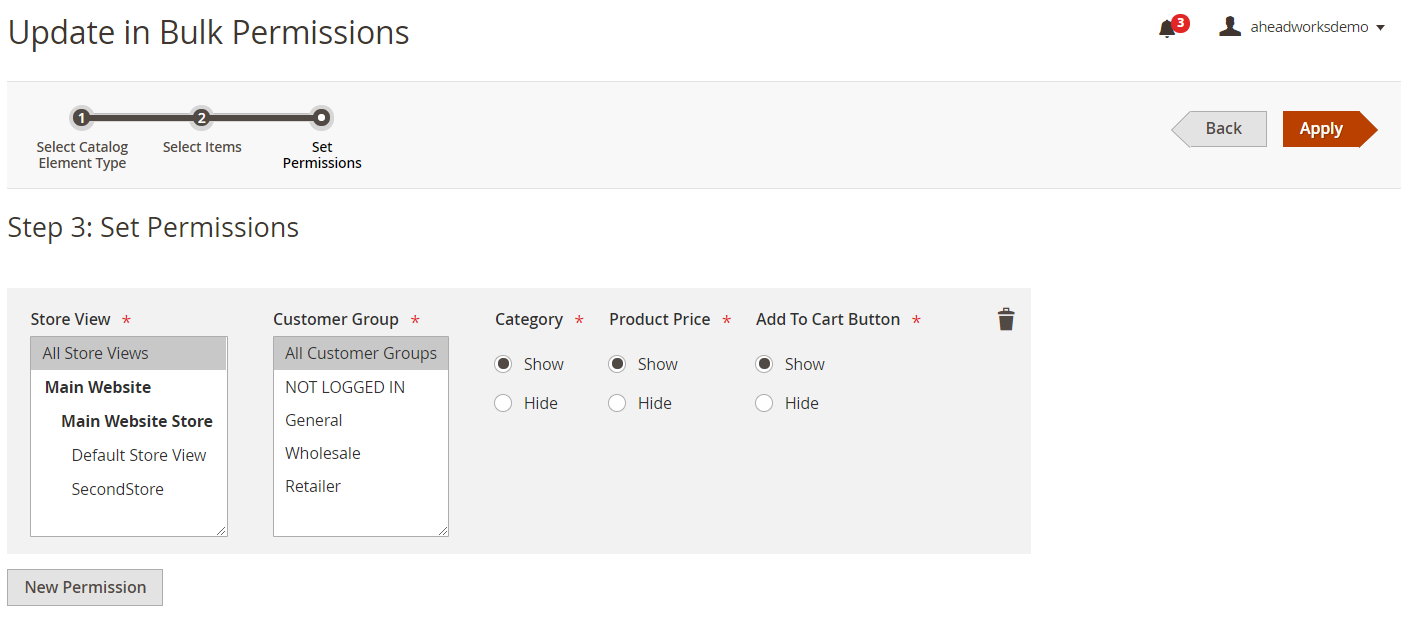1409x618 pixels.
Task: Click the Apply button
Action: click(1330, 129)
